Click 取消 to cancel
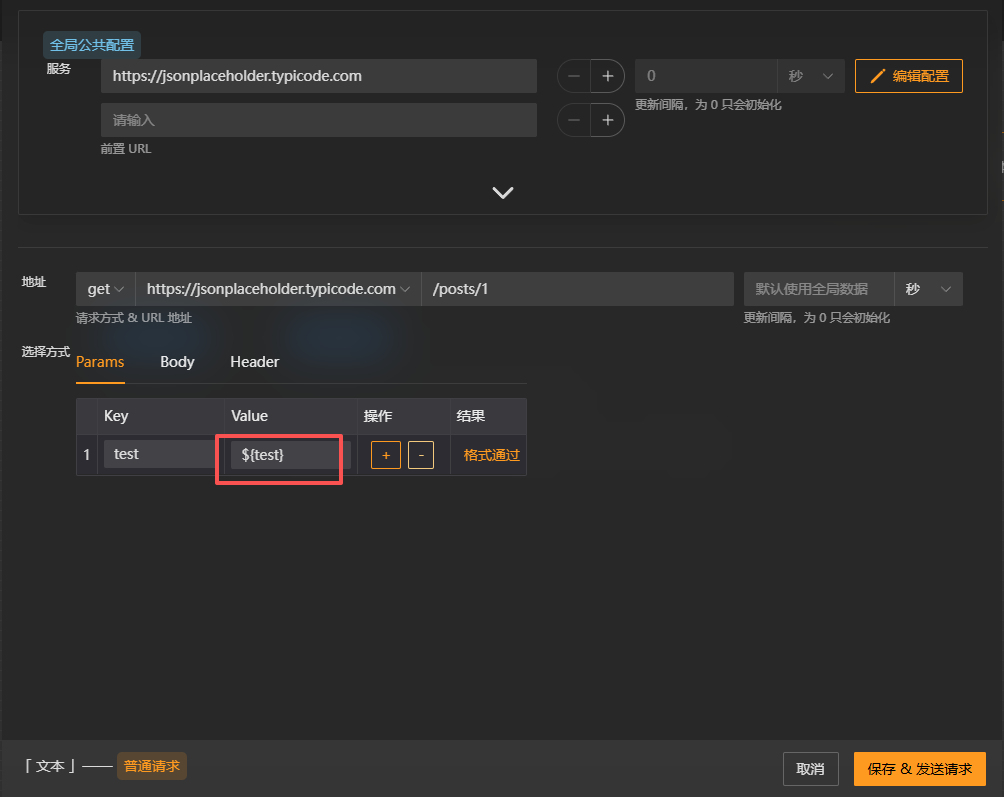The width and height of the screenshot is (1004, 797). pyautogui.click(x=811, y=769)
